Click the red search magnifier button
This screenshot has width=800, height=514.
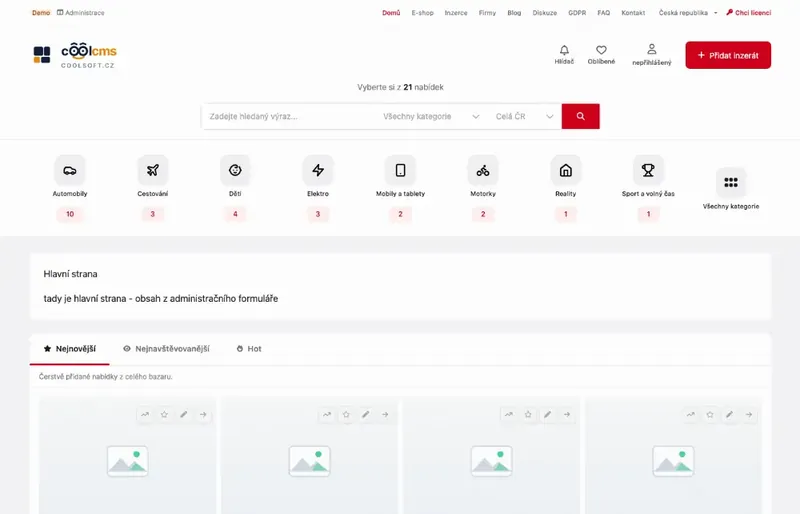tap(581, 116)
